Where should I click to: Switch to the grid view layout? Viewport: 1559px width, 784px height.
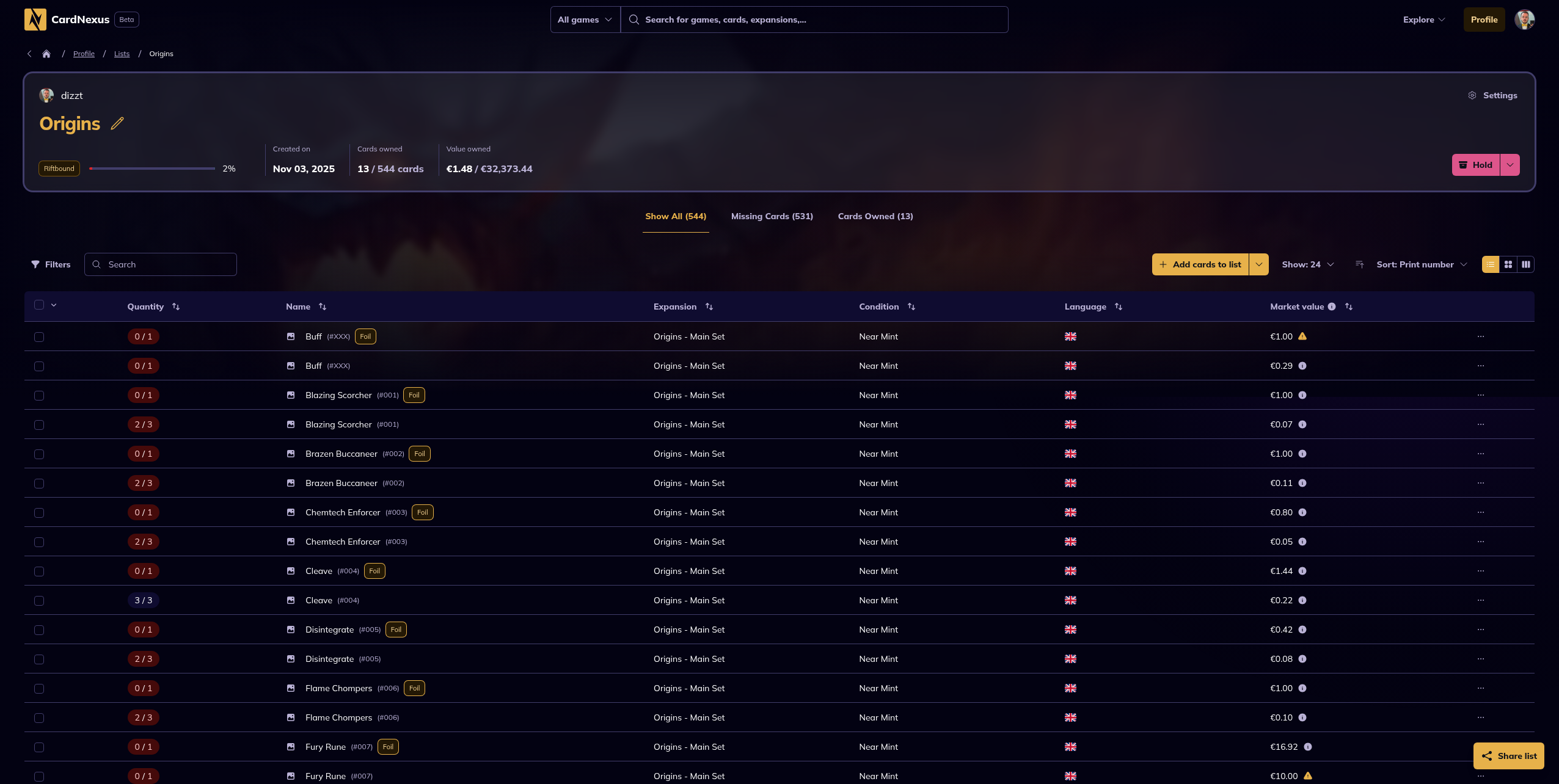pyautogui.click(x=1508, y=264)
